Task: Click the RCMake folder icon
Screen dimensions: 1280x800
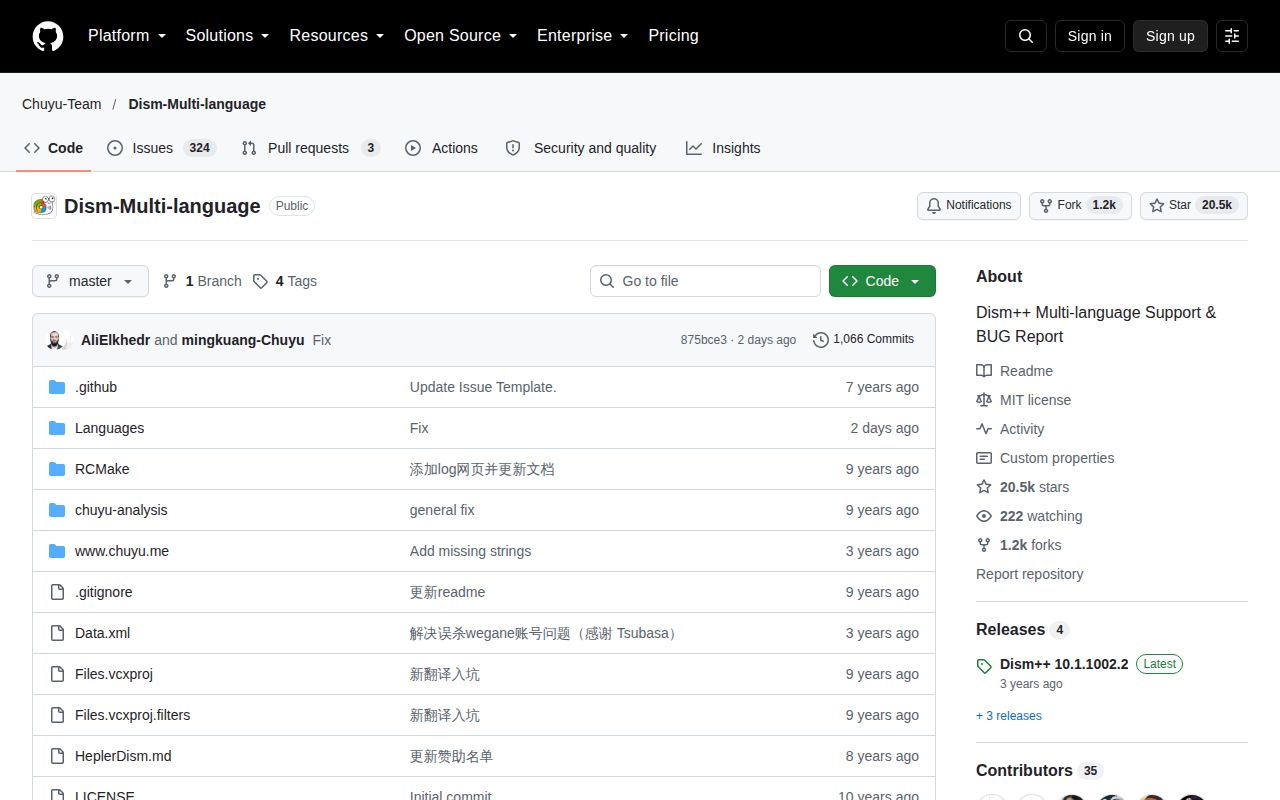Action: (x=57, y=469)
